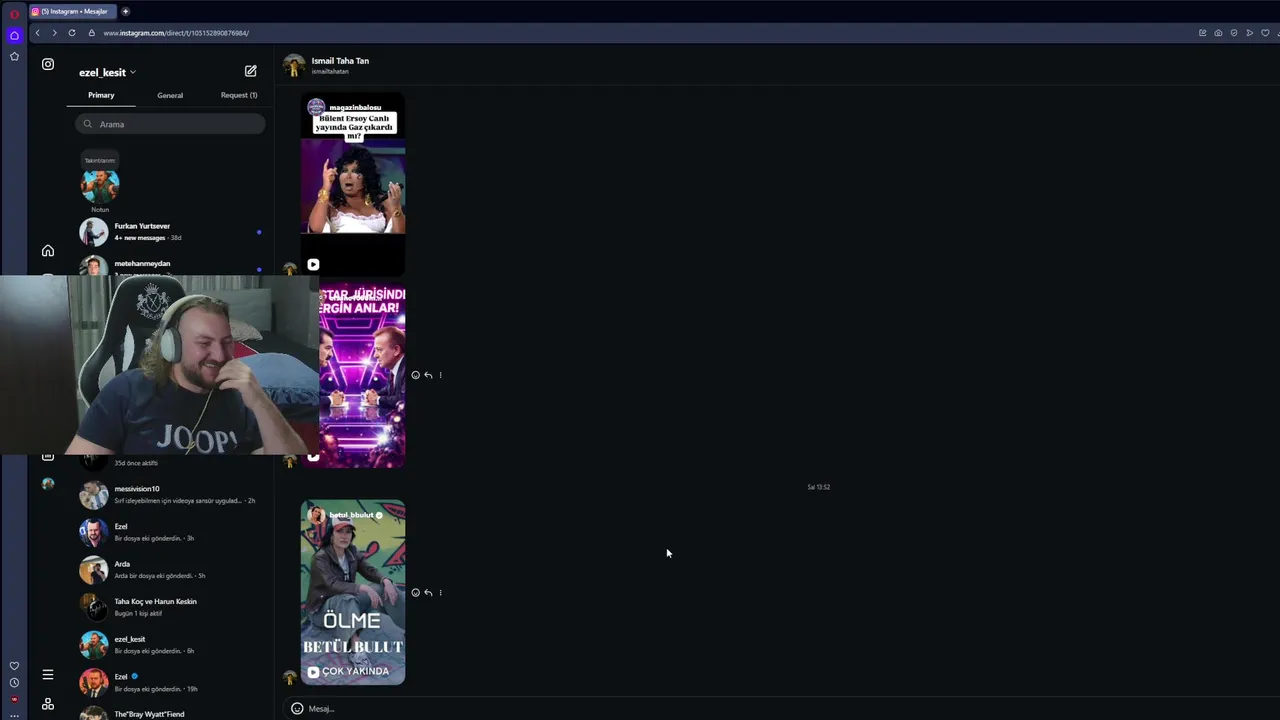Click the magazinbalosu account name on reel

354,107
